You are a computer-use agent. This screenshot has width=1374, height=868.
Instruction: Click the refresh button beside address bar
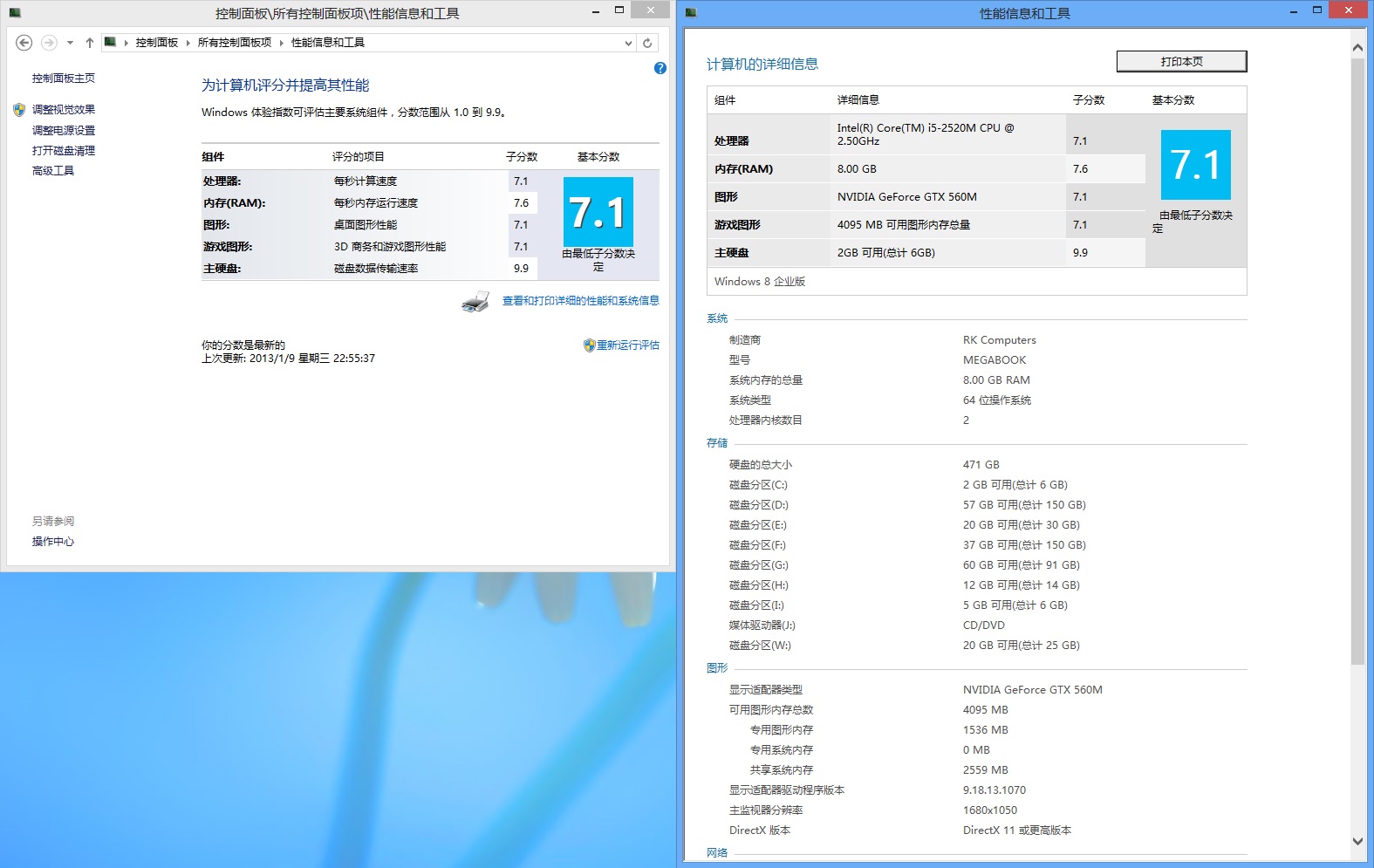(x=647, y=43)
